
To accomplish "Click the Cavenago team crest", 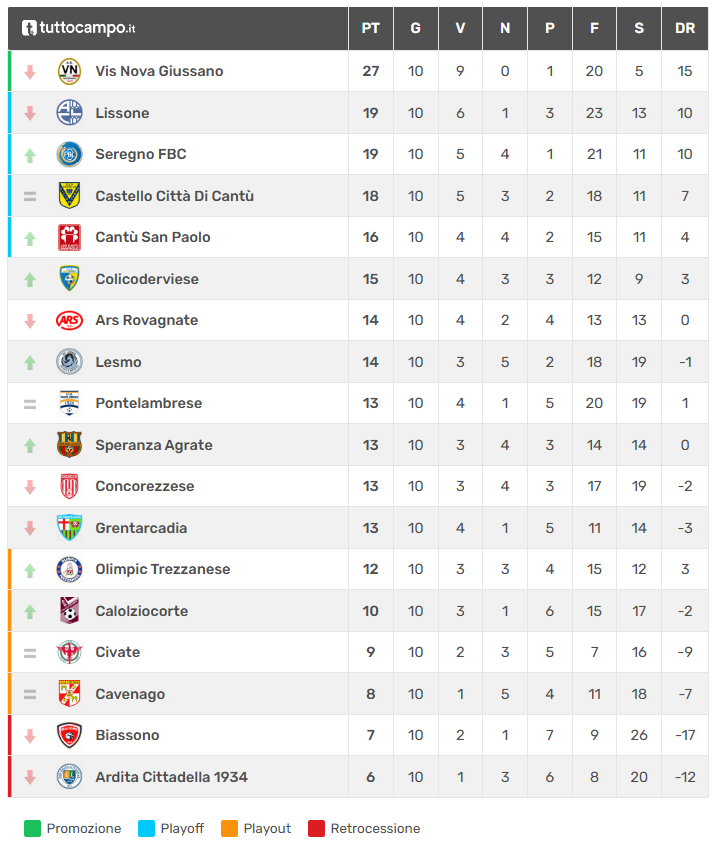I will 69,694.
